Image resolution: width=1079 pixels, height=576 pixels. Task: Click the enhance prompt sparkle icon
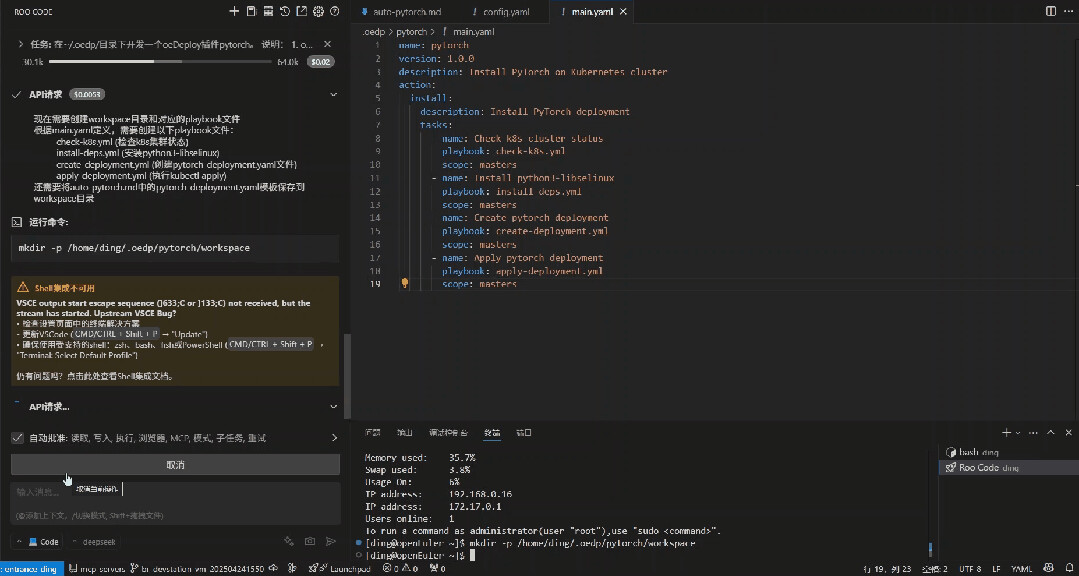tap(289, 541)
